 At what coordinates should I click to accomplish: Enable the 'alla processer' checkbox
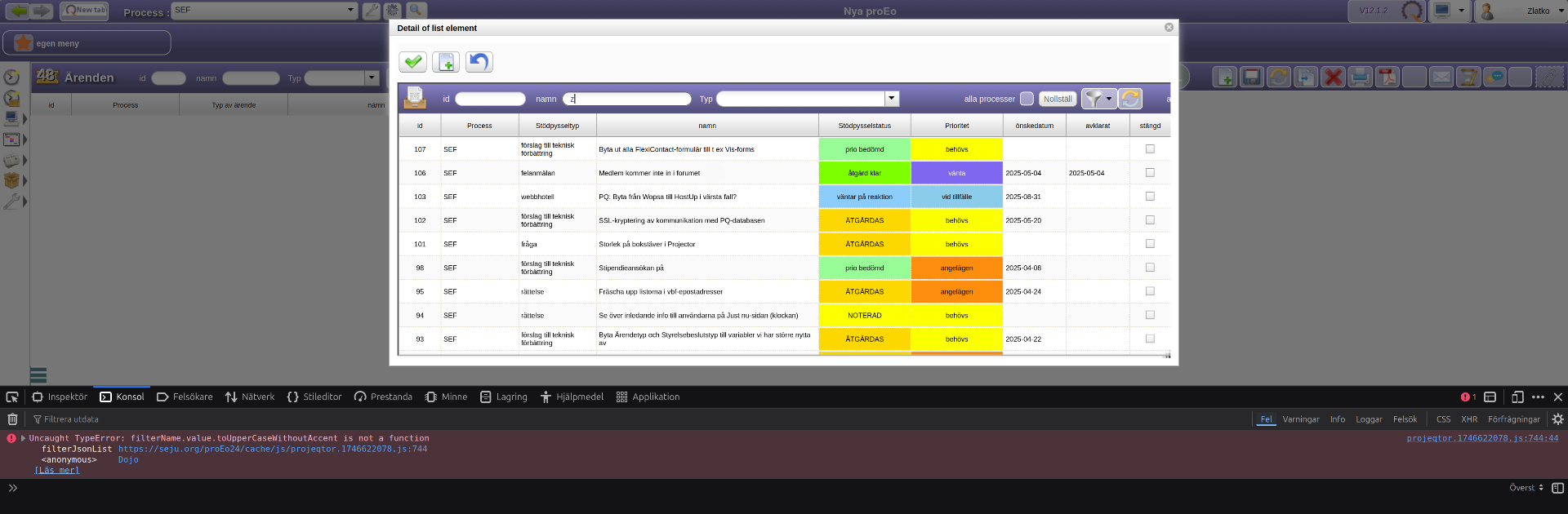(x=1027, y=99)
